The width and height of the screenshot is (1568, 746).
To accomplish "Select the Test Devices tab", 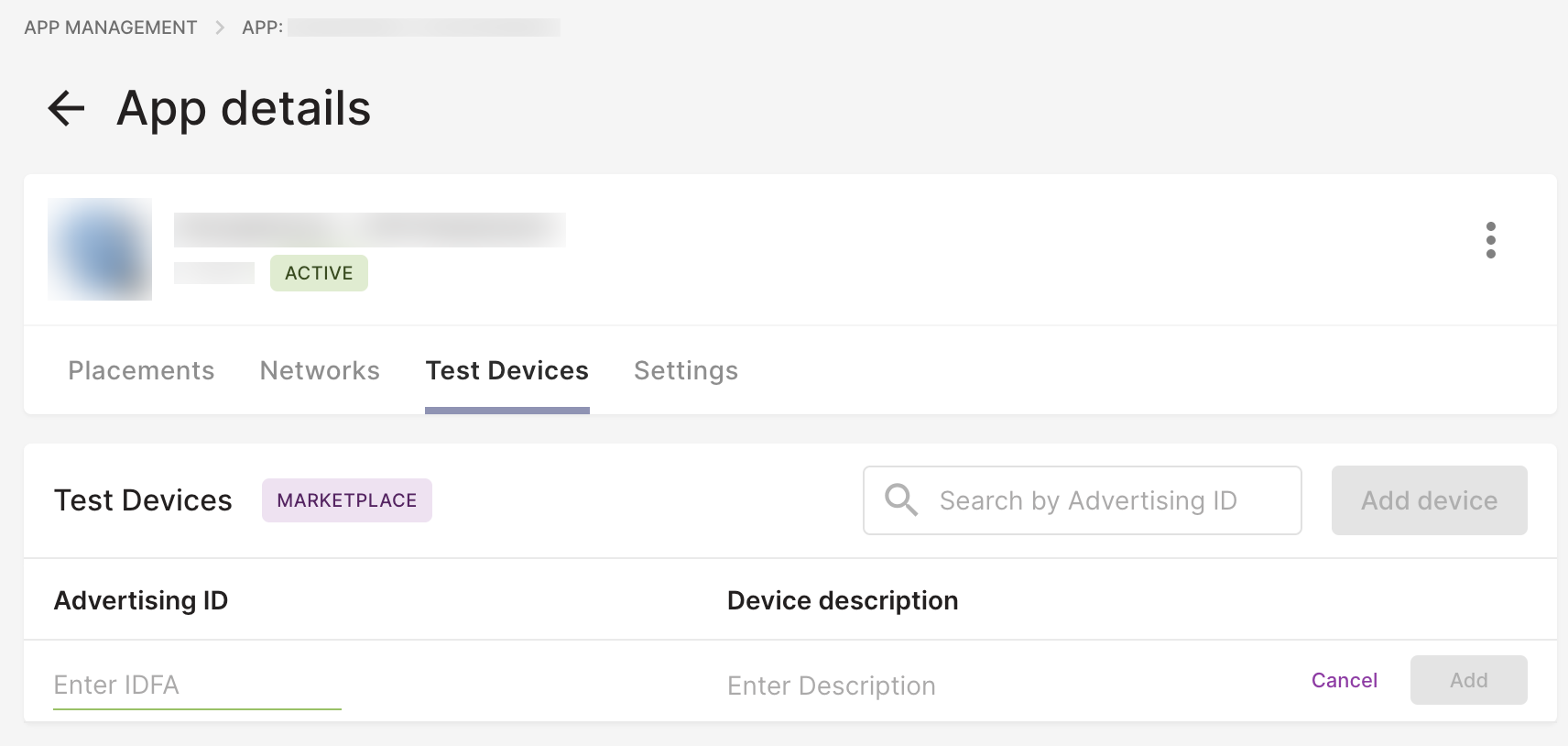I will [506, 370].
